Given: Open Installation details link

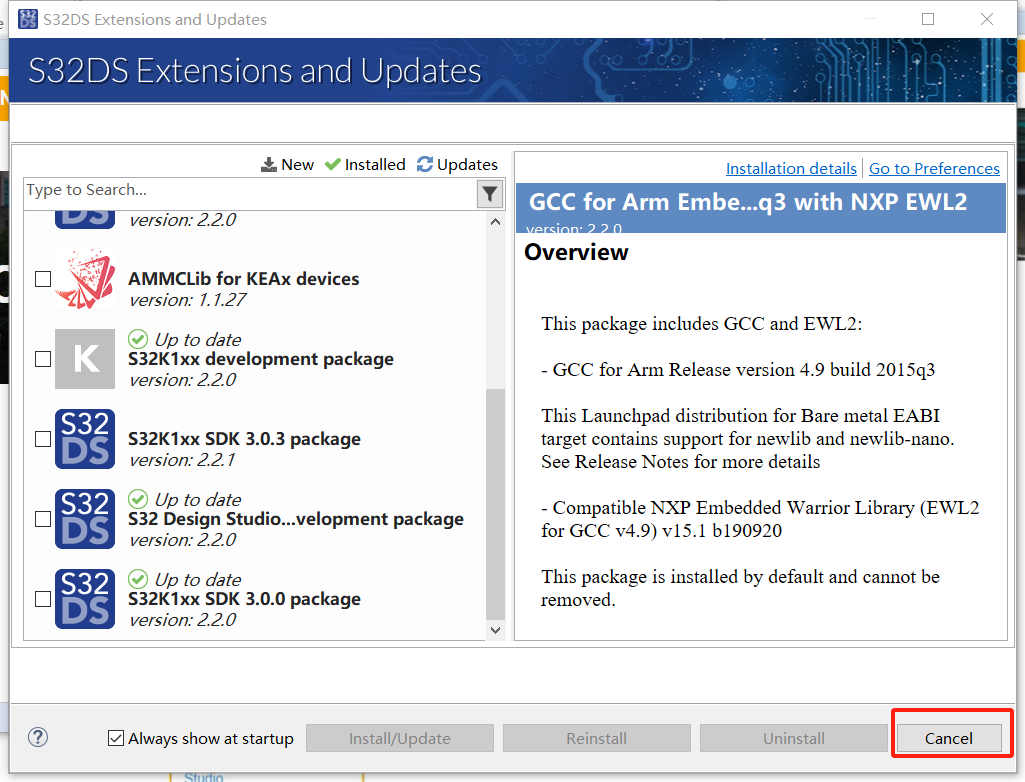Looking at the screenshot, I should (791, 169).
